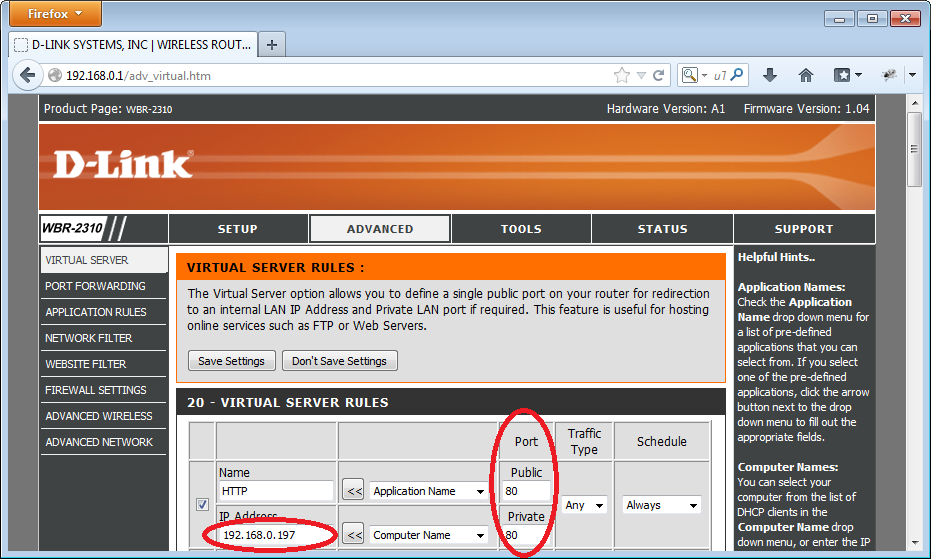Click the scrollbar down arrow

[x=914, y=542]
